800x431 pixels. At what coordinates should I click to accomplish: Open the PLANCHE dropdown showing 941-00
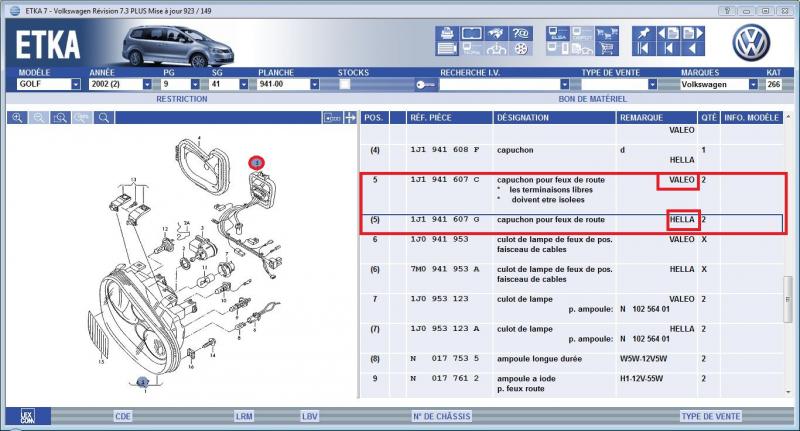click(314, 84)
